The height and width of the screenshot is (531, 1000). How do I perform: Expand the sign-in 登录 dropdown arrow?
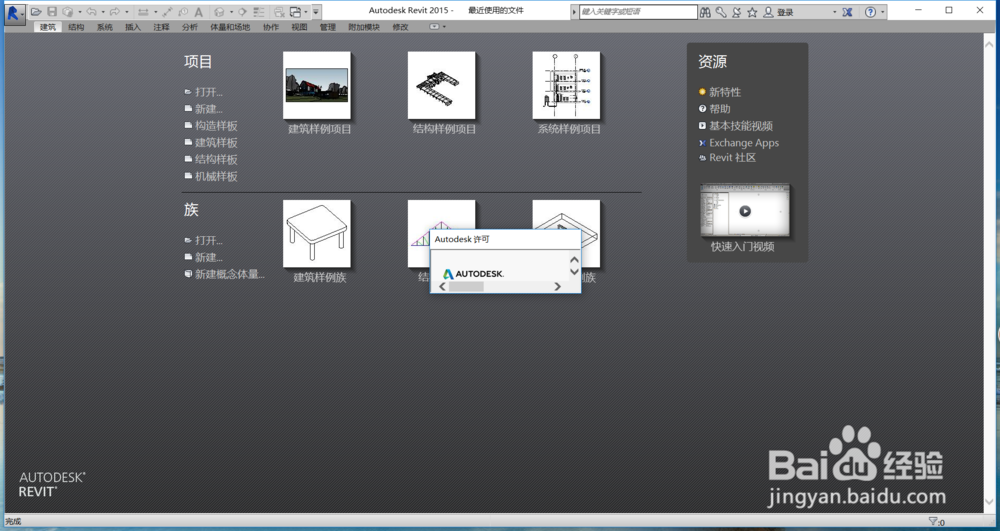coord(834,11)
